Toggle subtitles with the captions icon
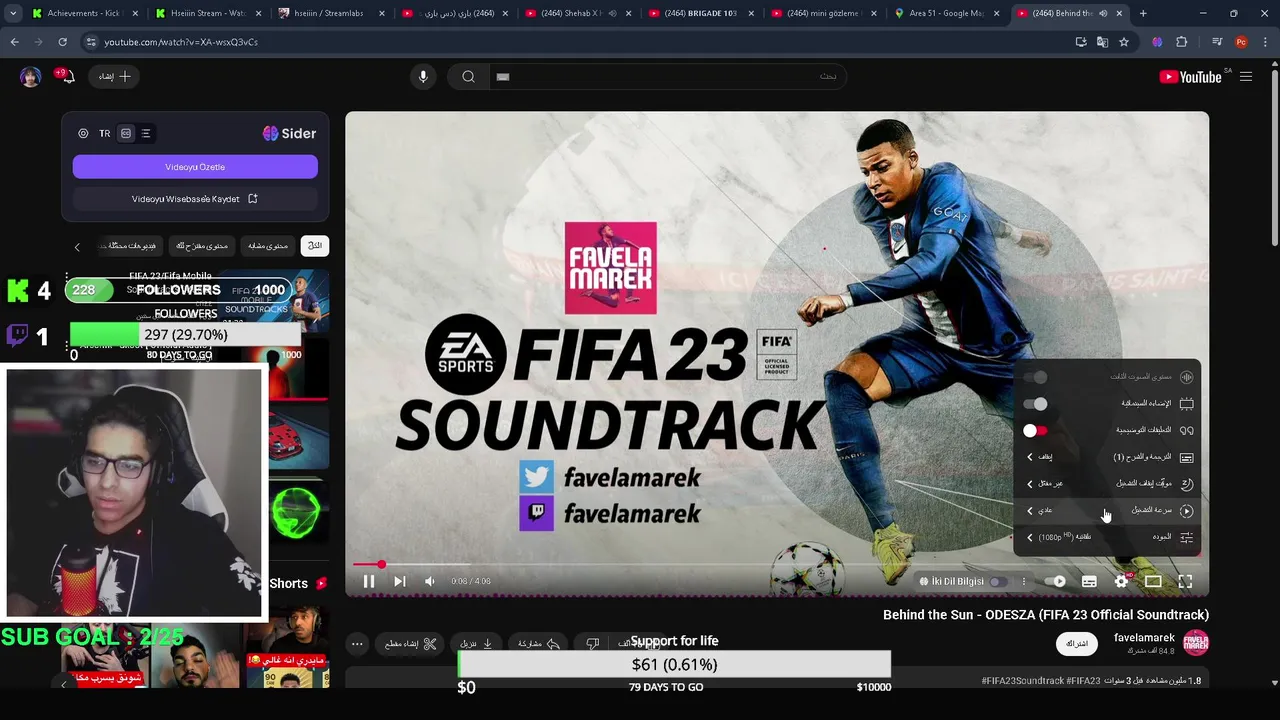The height and width of the screenshot is (720, 1280). coord(1089,581)
